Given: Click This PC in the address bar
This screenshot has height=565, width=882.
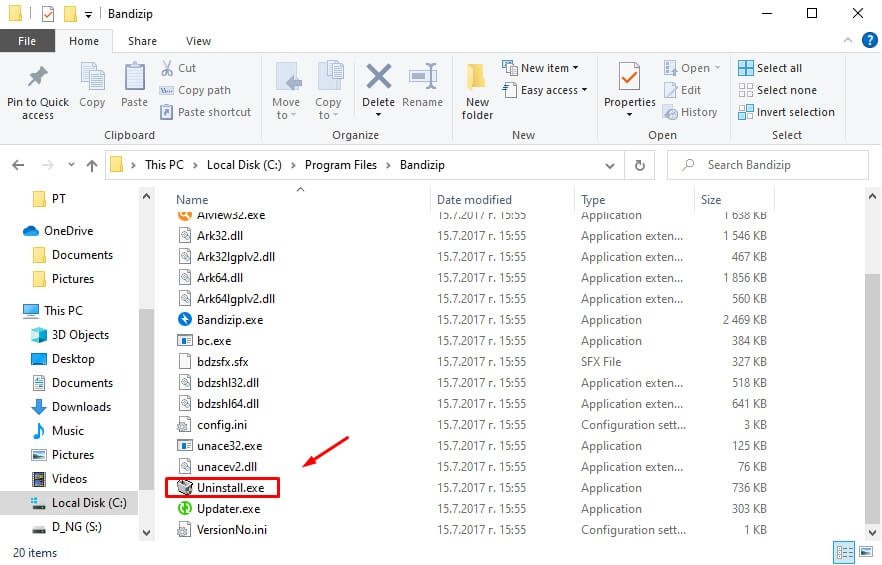Looking at the screenshot, I should pos(164,165).
